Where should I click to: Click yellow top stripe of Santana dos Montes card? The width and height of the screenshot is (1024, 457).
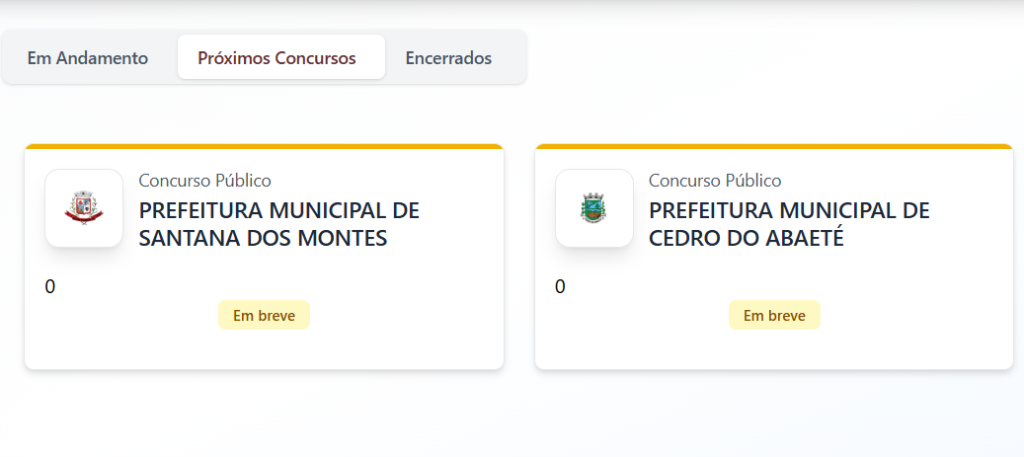[x=264, y=147]
